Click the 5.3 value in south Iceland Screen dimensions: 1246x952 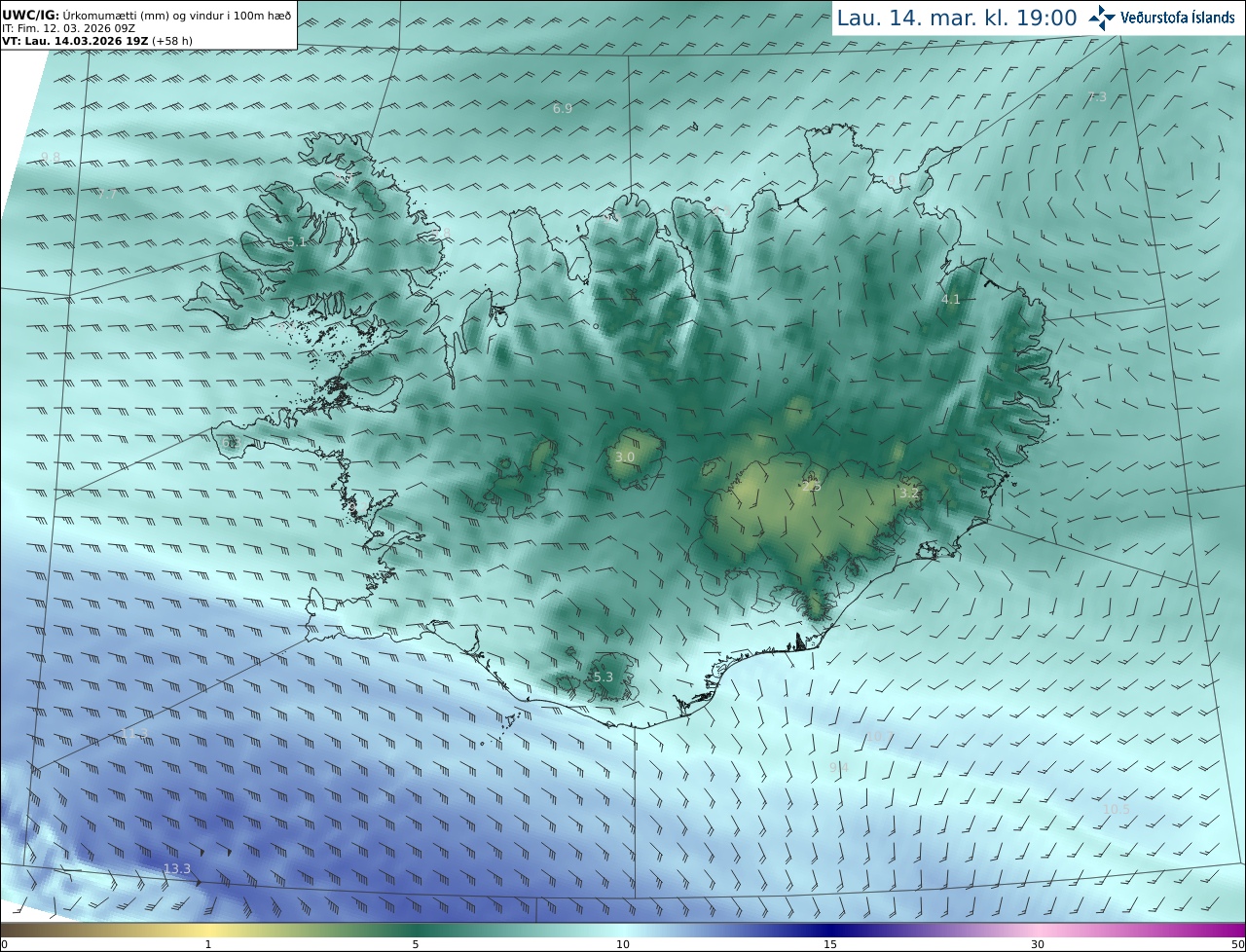[604, 677]
